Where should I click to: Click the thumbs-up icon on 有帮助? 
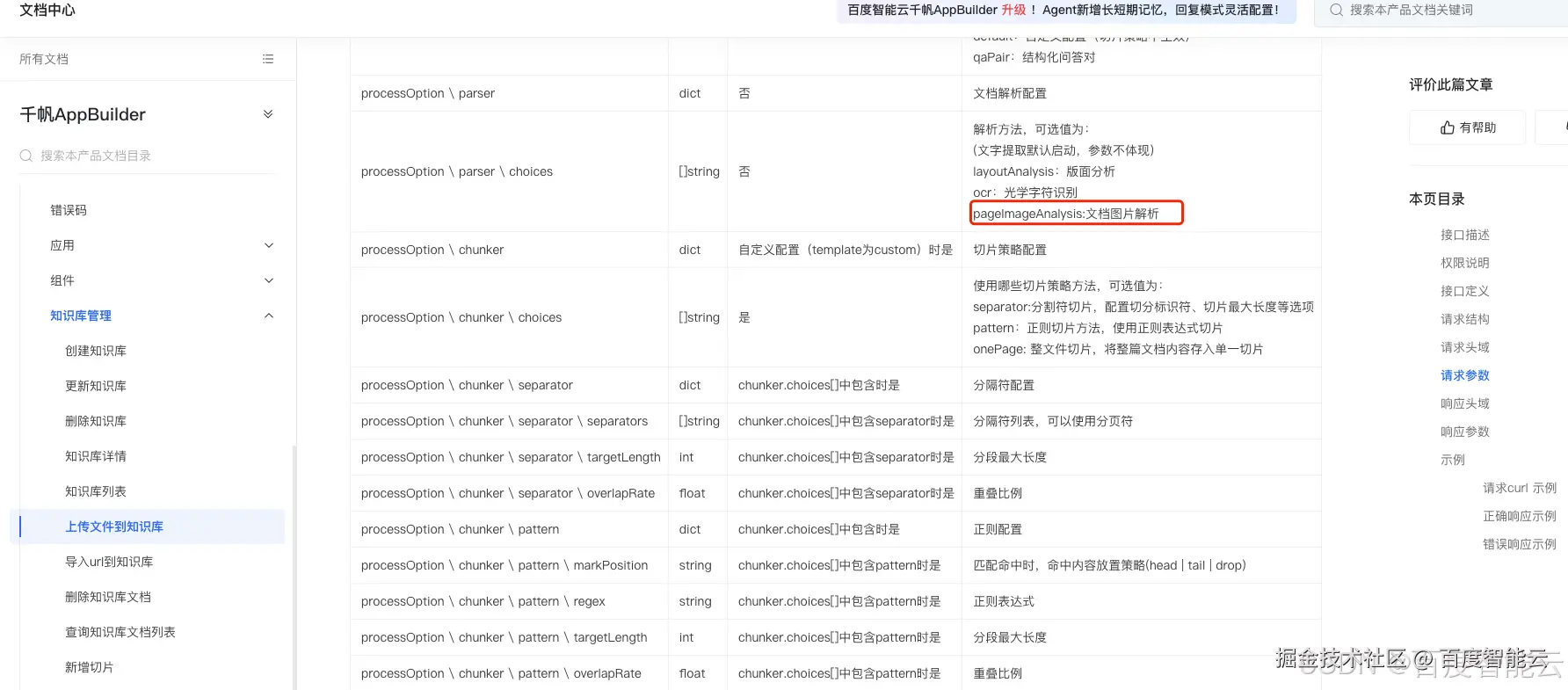tap(1448, 127)
